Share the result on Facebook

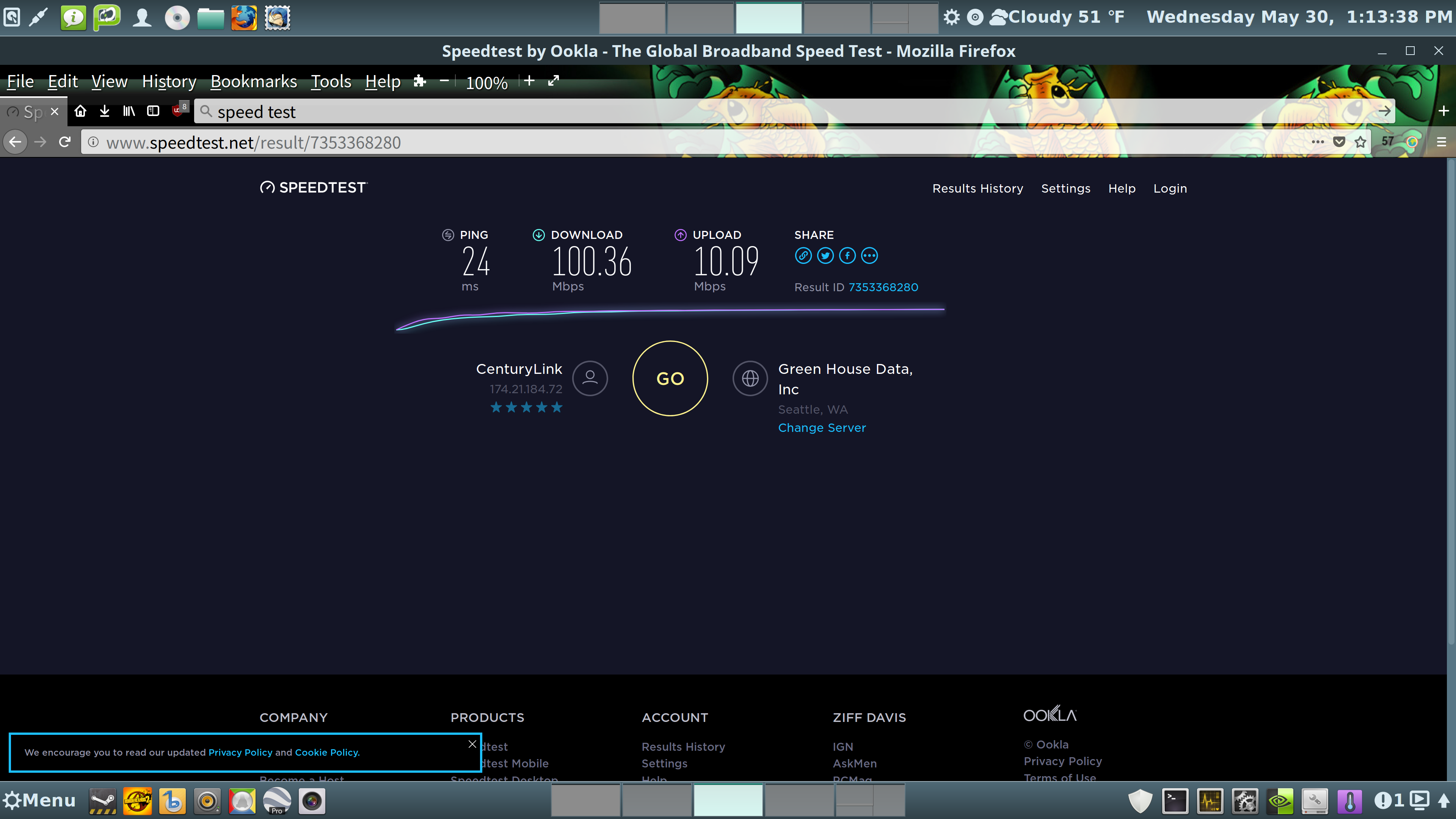tap(847, 256)
